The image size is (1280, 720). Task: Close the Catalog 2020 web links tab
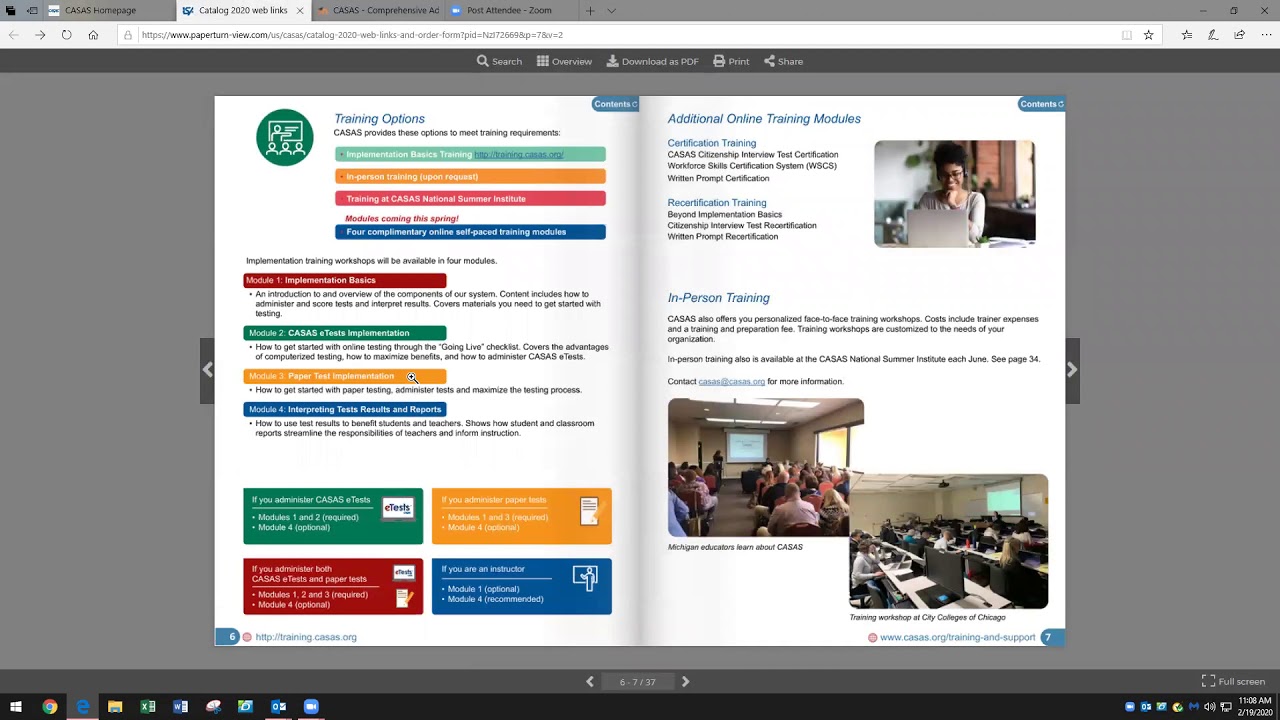click(300, 10)
